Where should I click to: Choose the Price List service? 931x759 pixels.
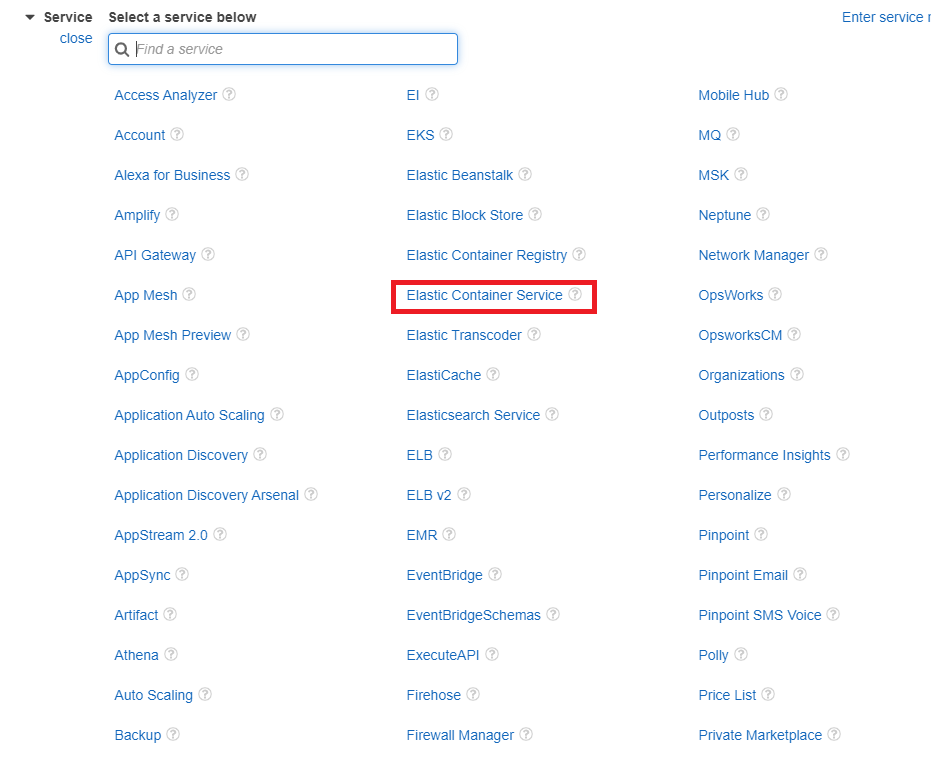727,695
